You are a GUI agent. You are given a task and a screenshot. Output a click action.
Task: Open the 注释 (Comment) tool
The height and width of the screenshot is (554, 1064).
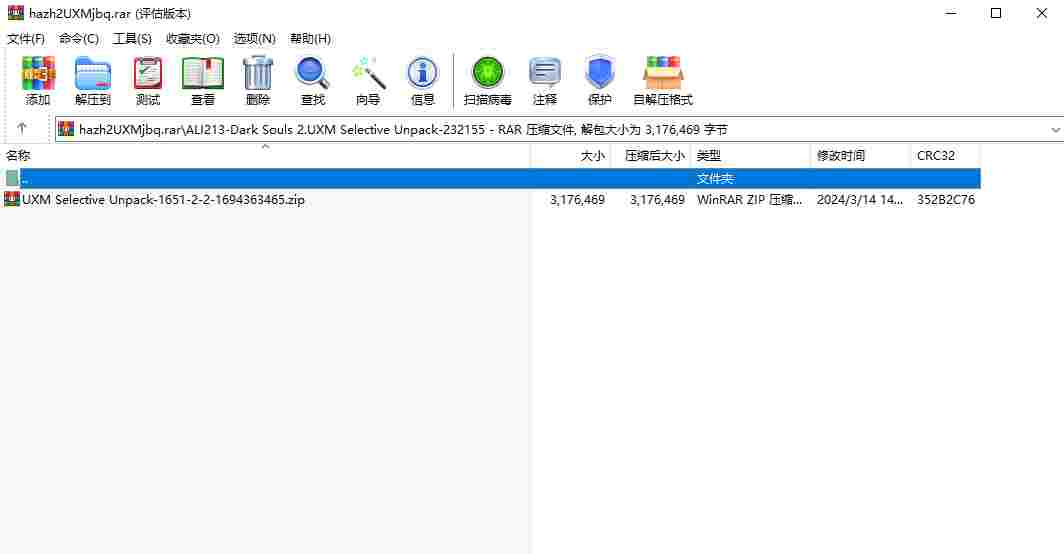click(544, 81)
